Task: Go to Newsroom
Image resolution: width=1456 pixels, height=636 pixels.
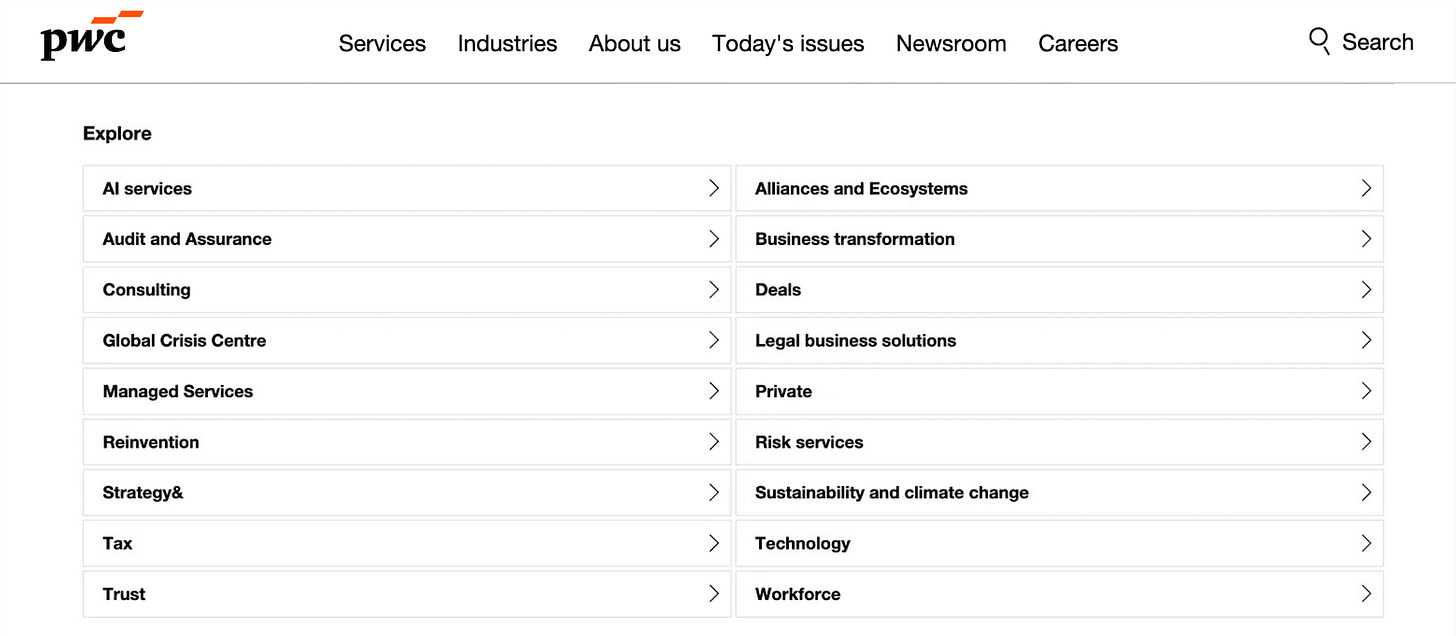Action: [x=951, y=43]
